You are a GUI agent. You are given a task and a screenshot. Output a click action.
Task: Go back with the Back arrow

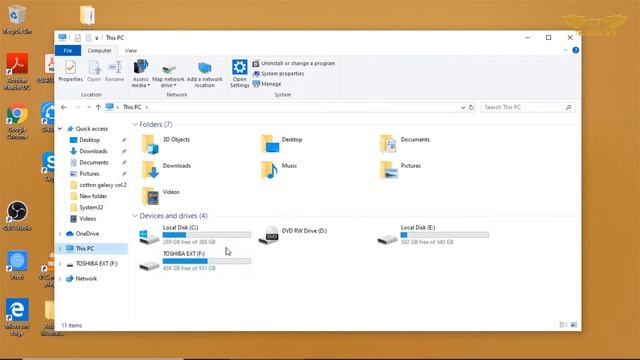point(64,107)
